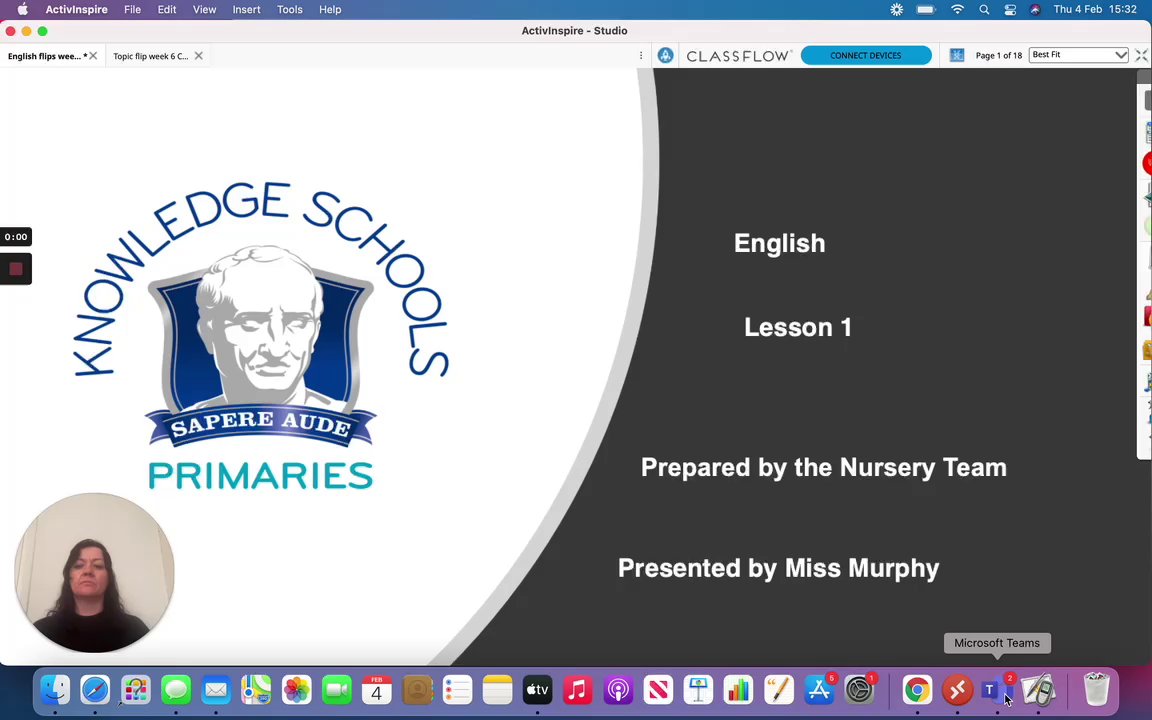Viewport: 1152px width, 720px height.
Task: Open Numbers from the dock
Action: pos(738,690)
